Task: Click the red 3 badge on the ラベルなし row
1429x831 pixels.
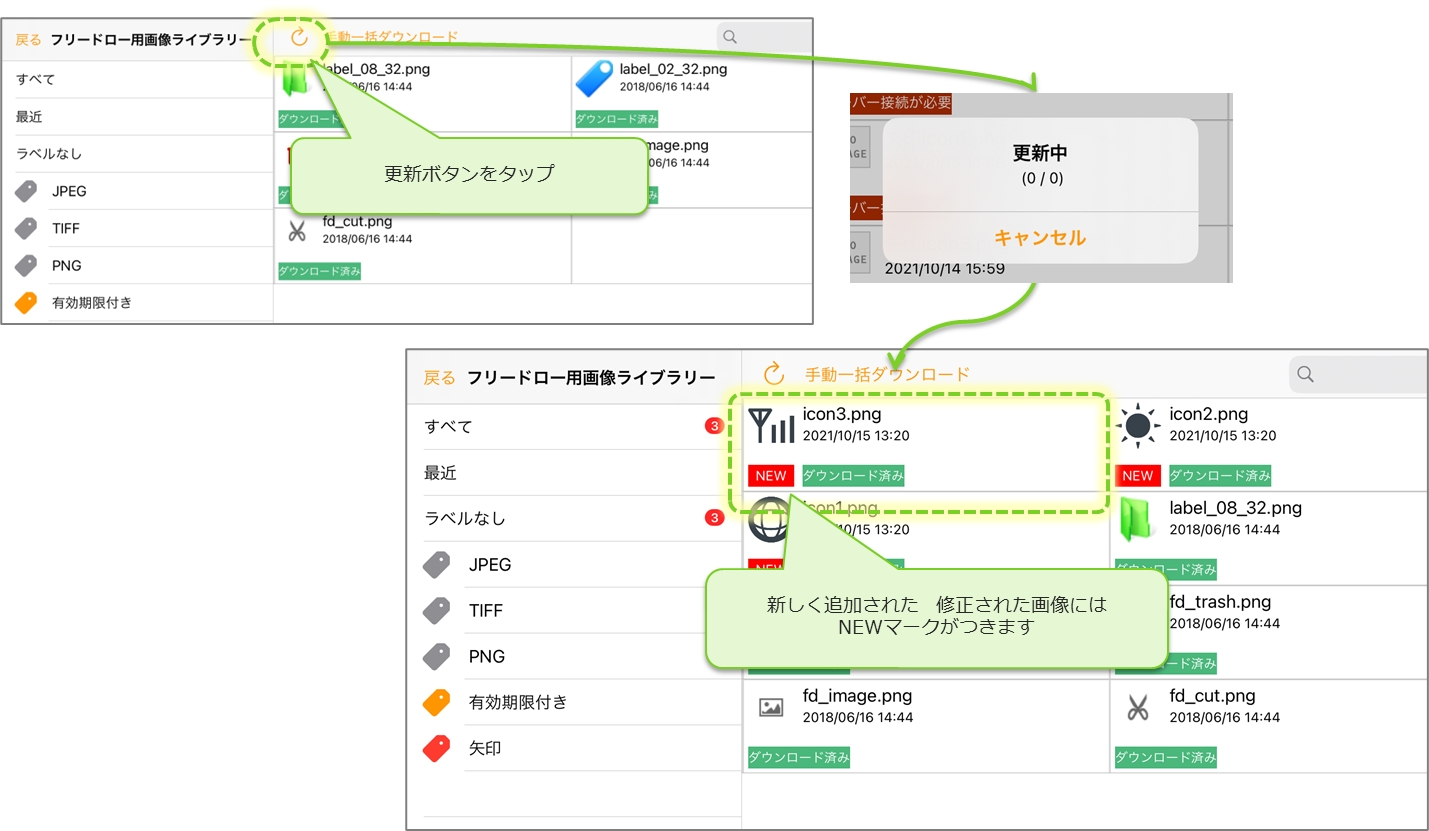Action: click(x=714, y=518)
